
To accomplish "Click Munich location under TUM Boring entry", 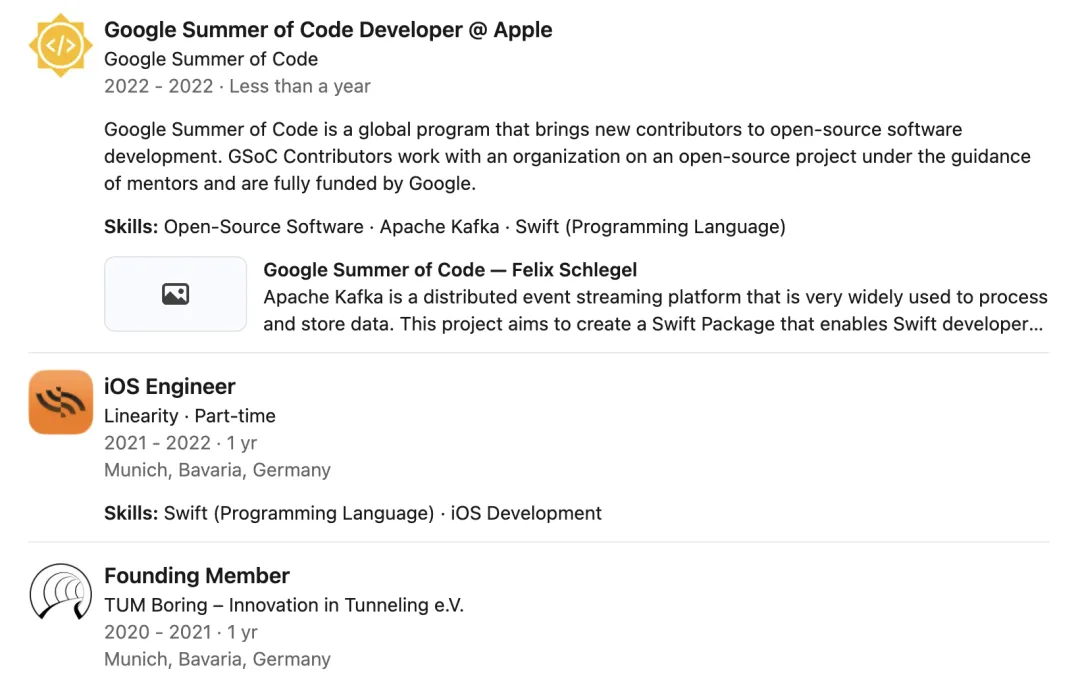I will pyautogui.click(x=217, y=659).
